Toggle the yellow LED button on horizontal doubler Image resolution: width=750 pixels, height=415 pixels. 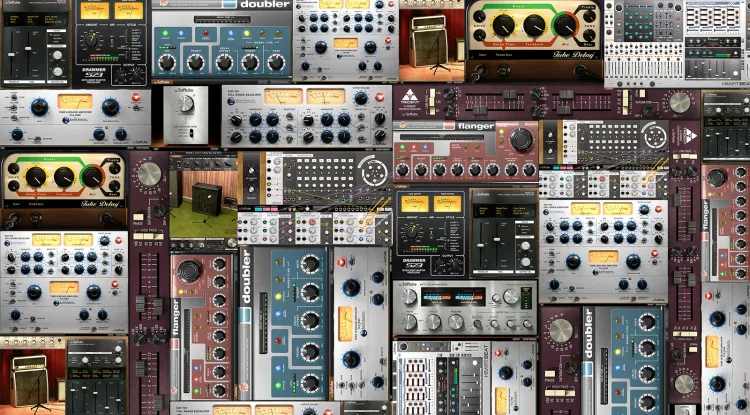tap(247, 34)
